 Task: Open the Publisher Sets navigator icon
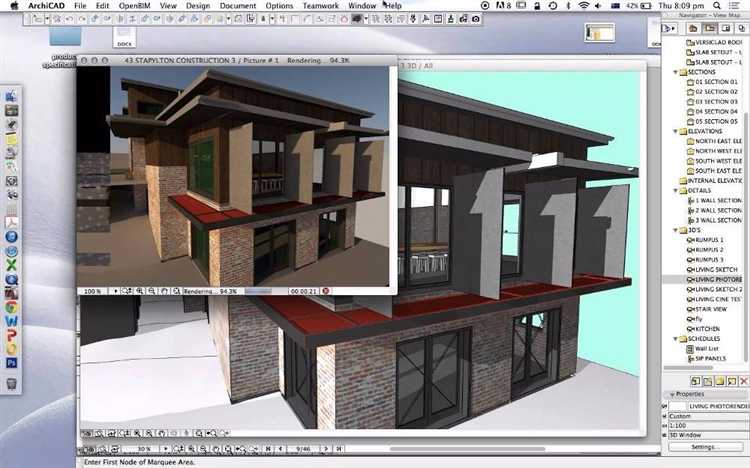(x=741, y=28)
